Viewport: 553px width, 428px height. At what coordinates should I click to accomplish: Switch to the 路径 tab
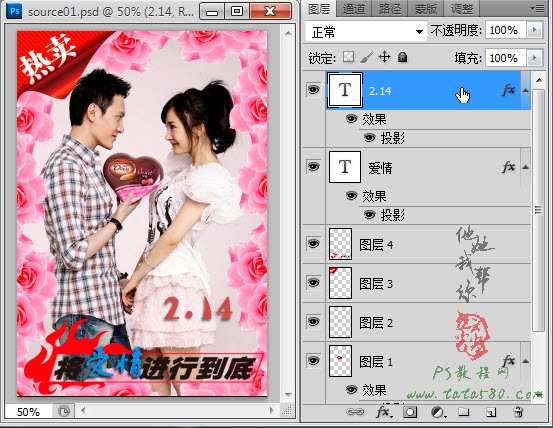(x=390, y=9)
